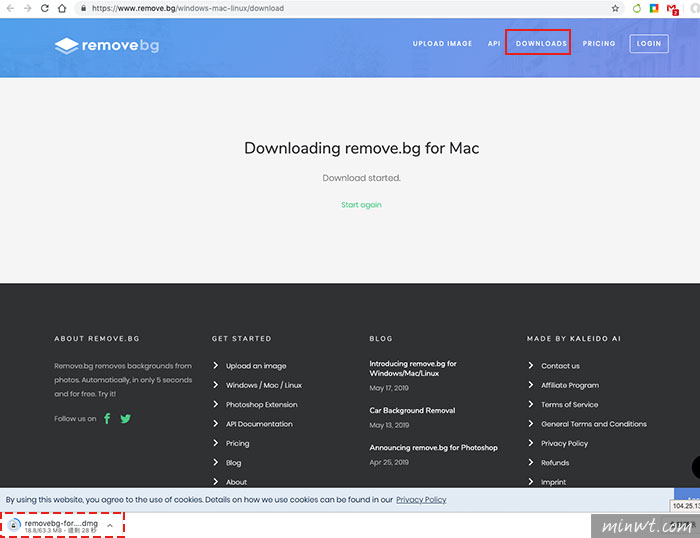Click the Privacy Policy link in the cookie banner
Screen dimensions: 700x538
pos(421,500)
